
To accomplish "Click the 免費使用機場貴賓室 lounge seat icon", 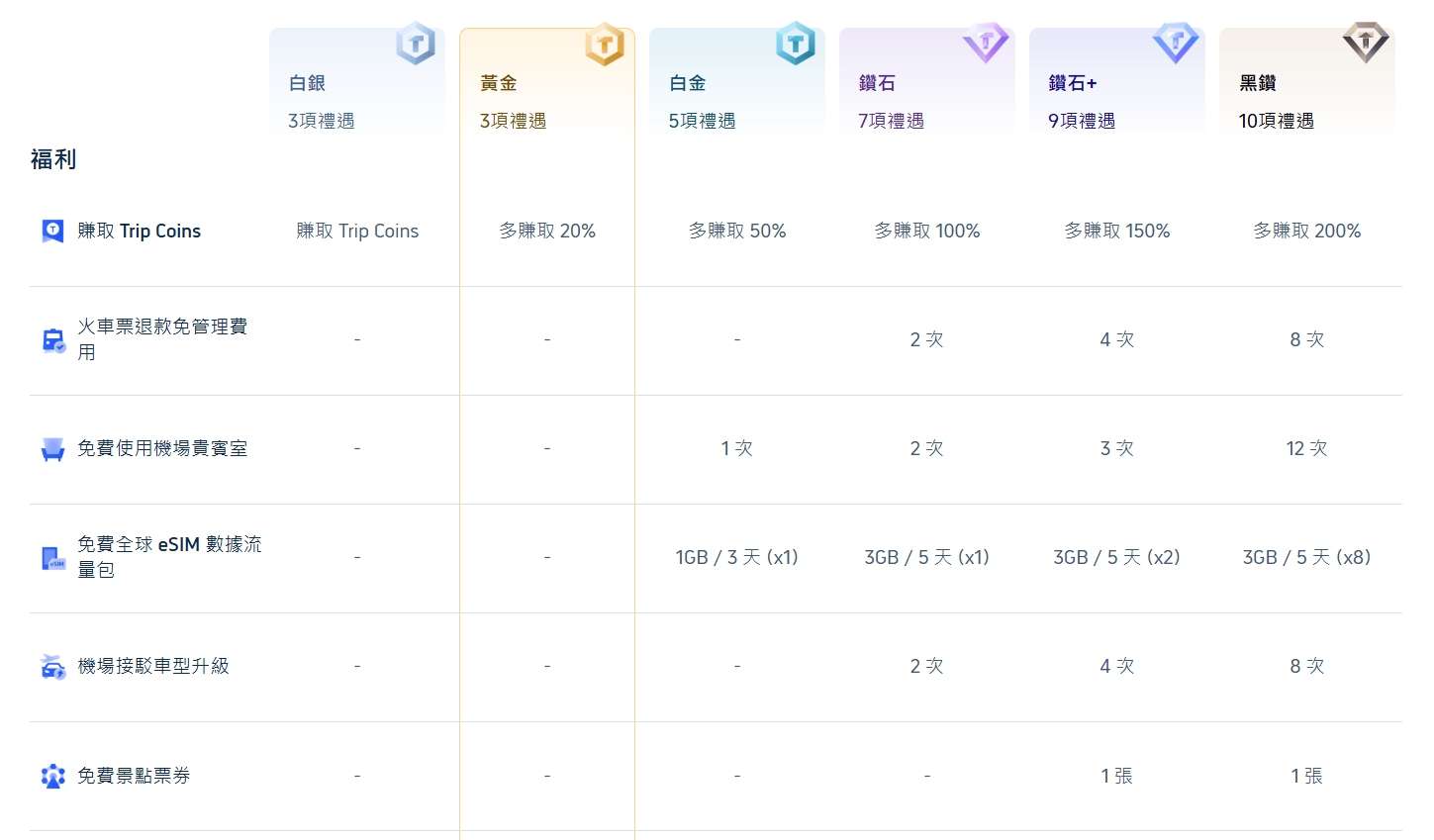I will (x=51, y=447).
